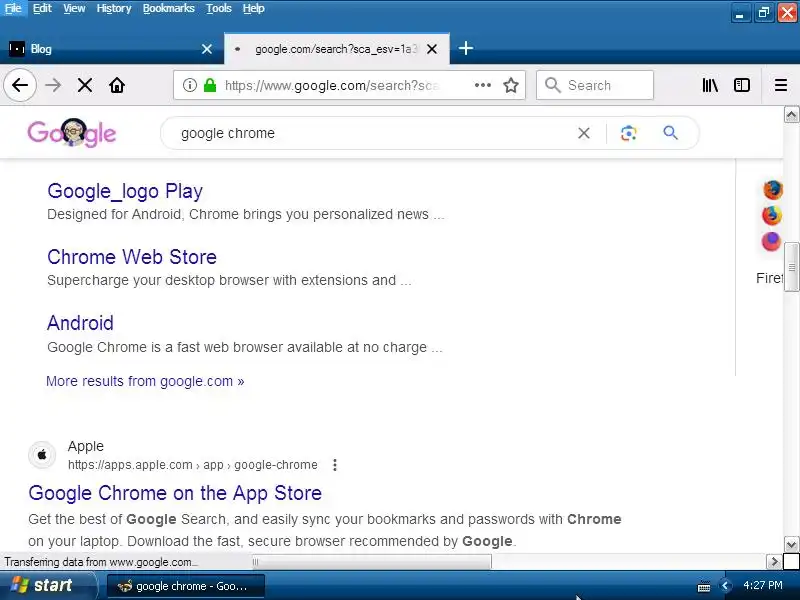
Task: Click More results from google.com
Action: coord(145,381)
